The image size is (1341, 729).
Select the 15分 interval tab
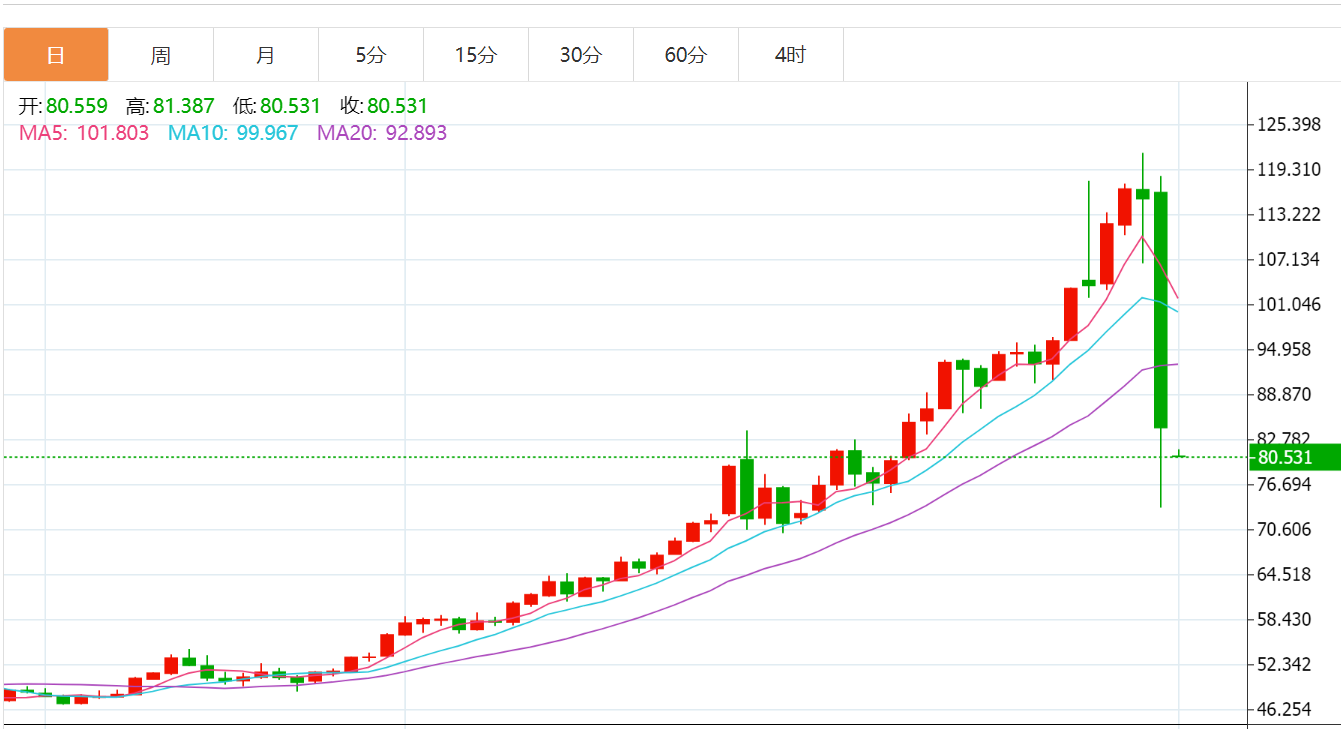[x=475, y=55]
